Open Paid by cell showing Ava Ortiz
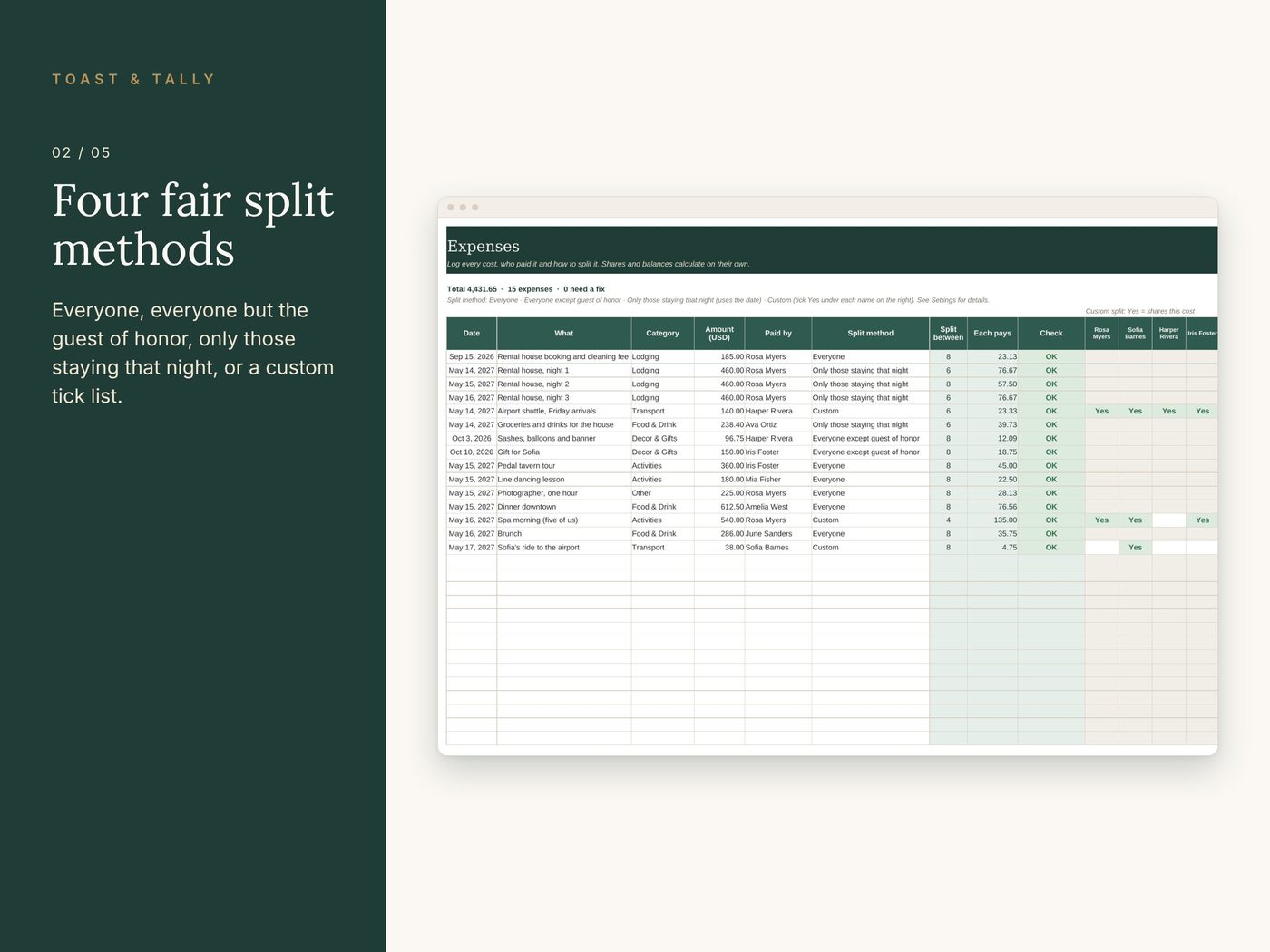 [x=777, y=425]
